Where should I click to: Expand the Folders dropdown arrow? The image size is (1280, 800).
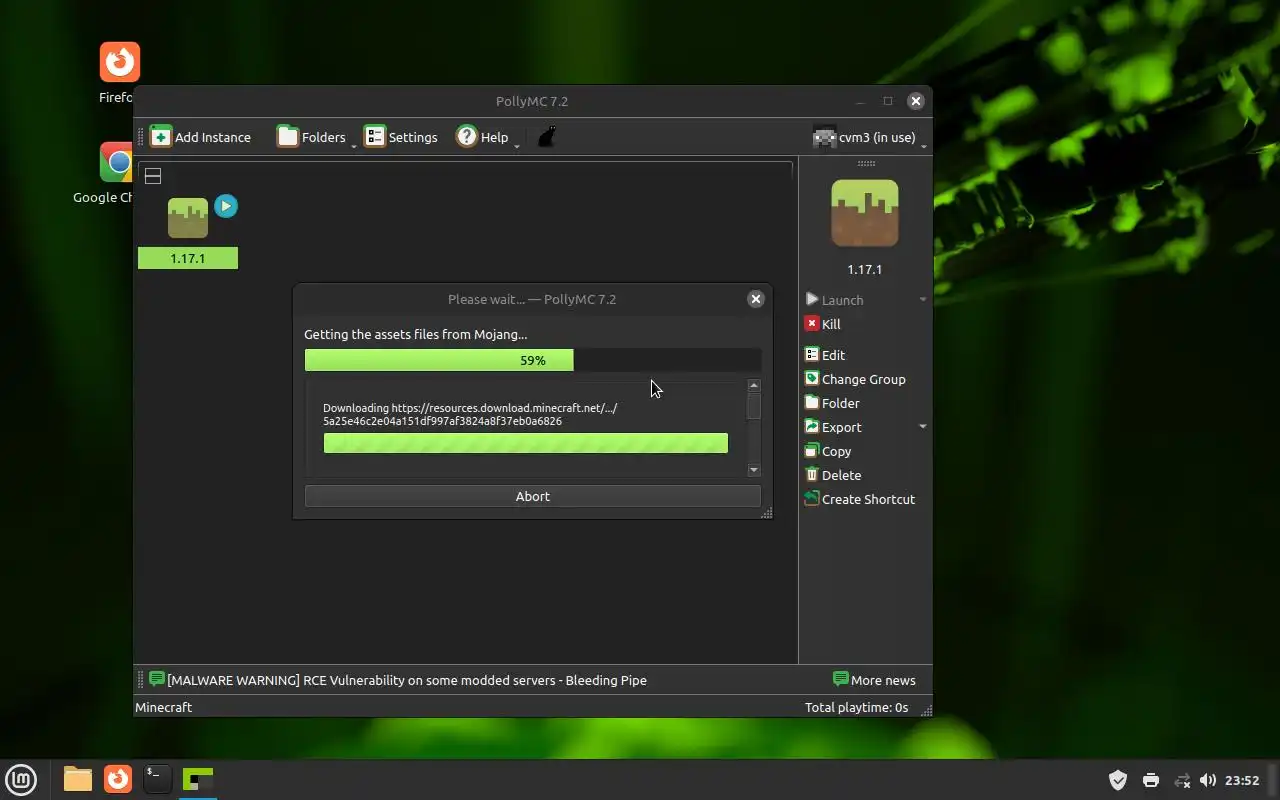click(353, 146)
